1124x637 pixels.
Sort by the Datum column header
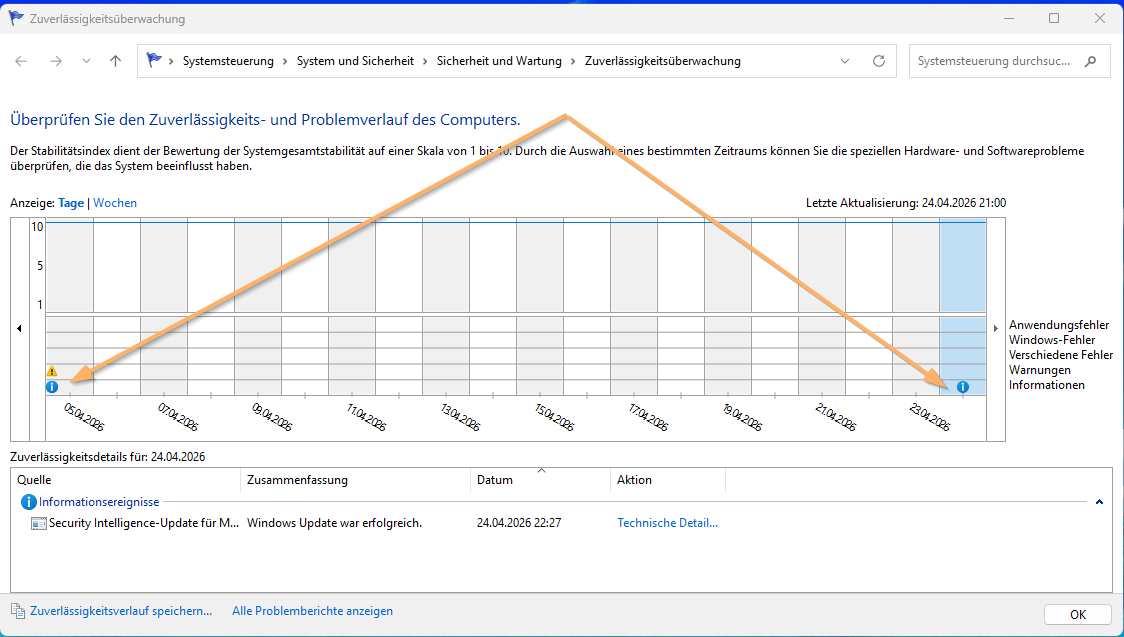click(x=540, y=480)
